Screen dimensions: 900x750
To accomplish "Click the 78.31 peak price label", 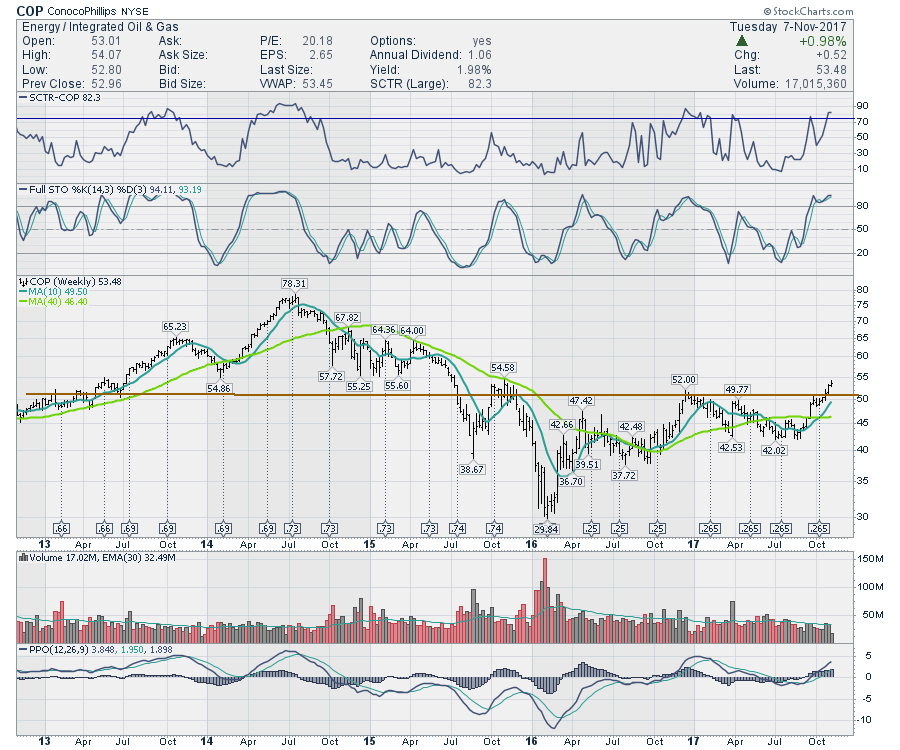I will coord(294,283).
